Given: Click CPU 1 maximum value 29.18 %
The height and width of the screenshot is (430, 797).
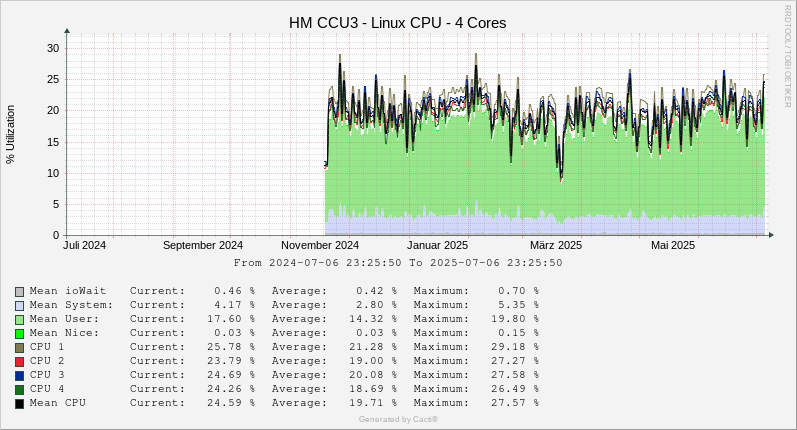Looking at the screenshot, I should [515, 347].
